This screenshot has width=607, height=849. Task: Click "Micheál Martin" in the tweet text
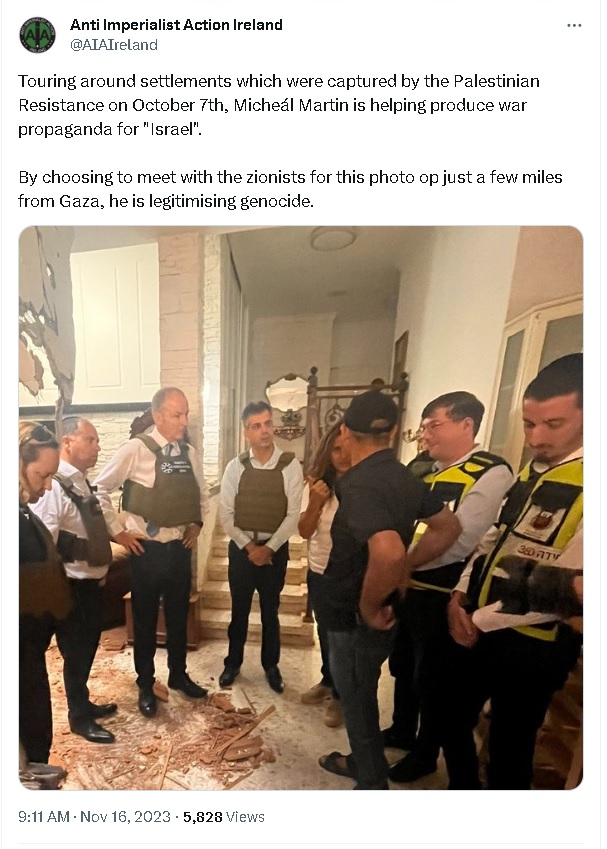pyautogui.click(x=291, y=105)
